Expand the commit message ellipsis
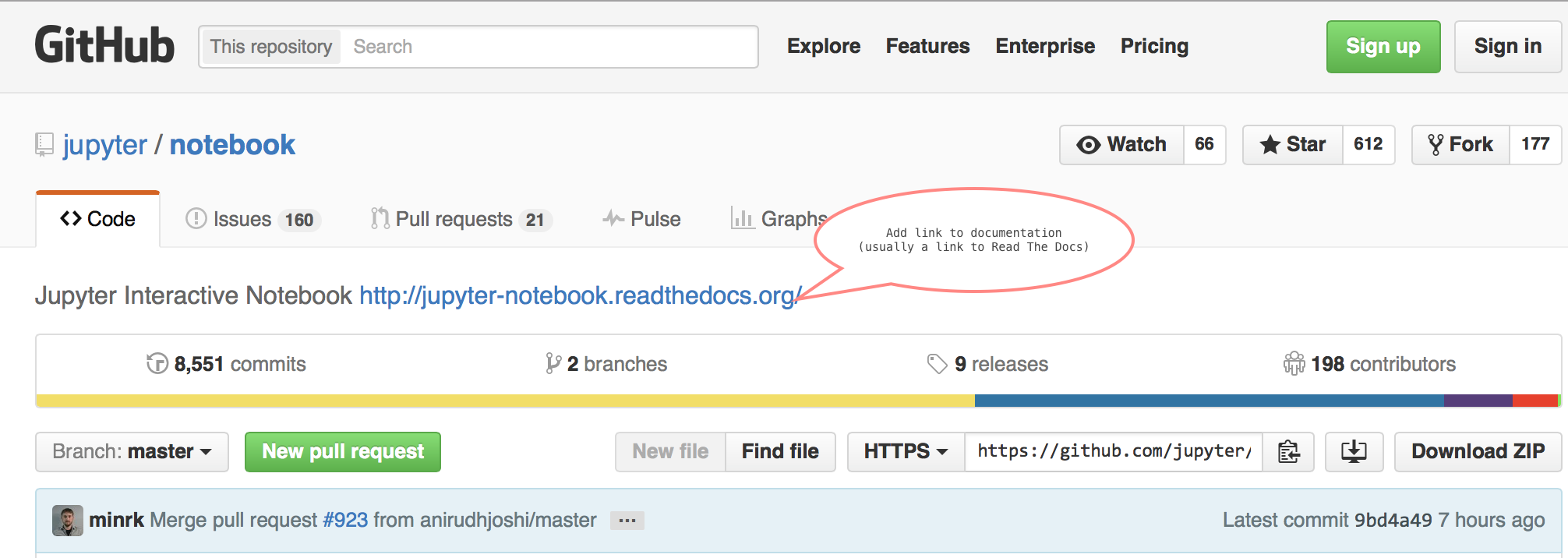Viewport: 1568px width, 558px height. click(627, 521)
